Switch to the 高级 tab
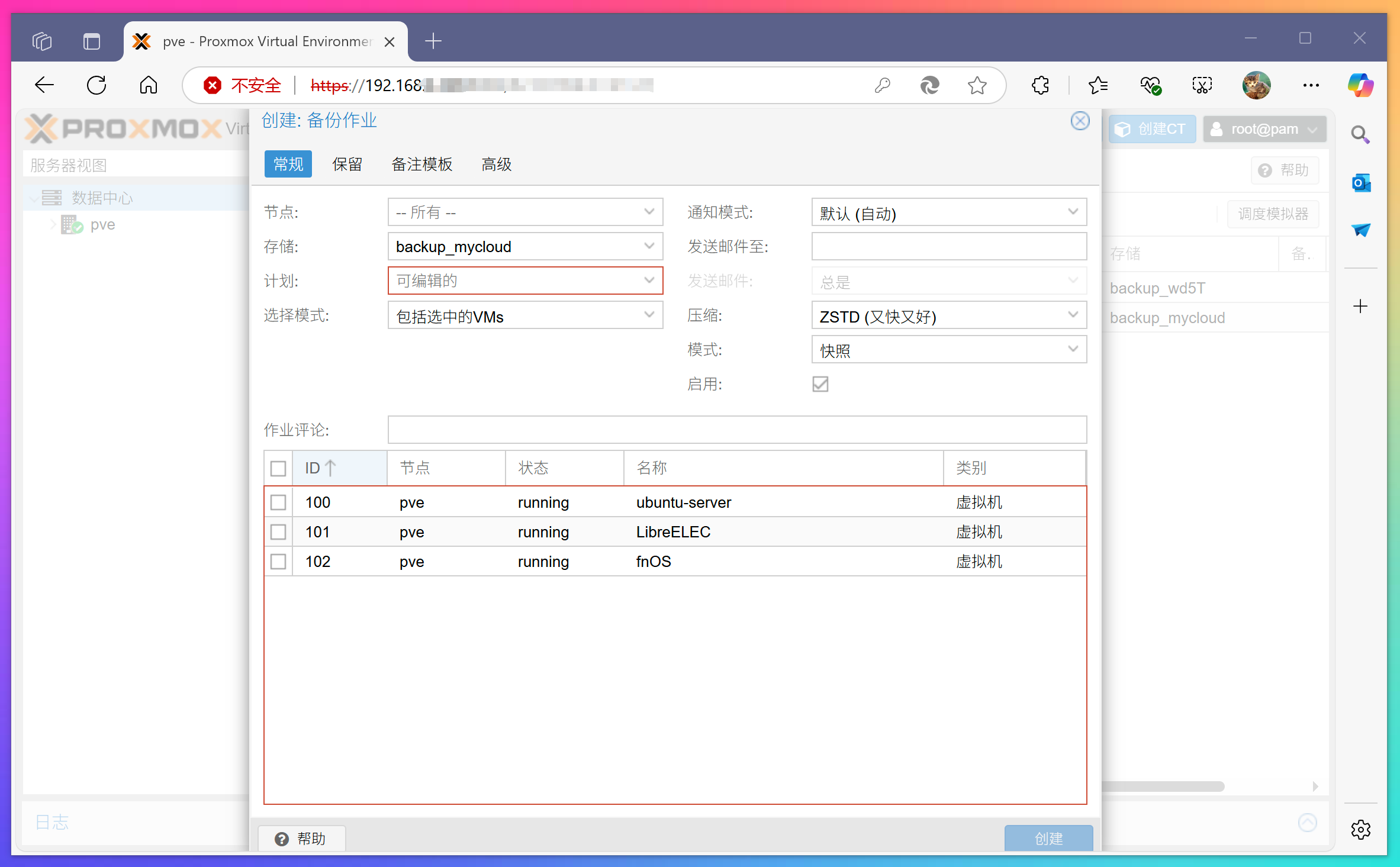 (495, 164)
